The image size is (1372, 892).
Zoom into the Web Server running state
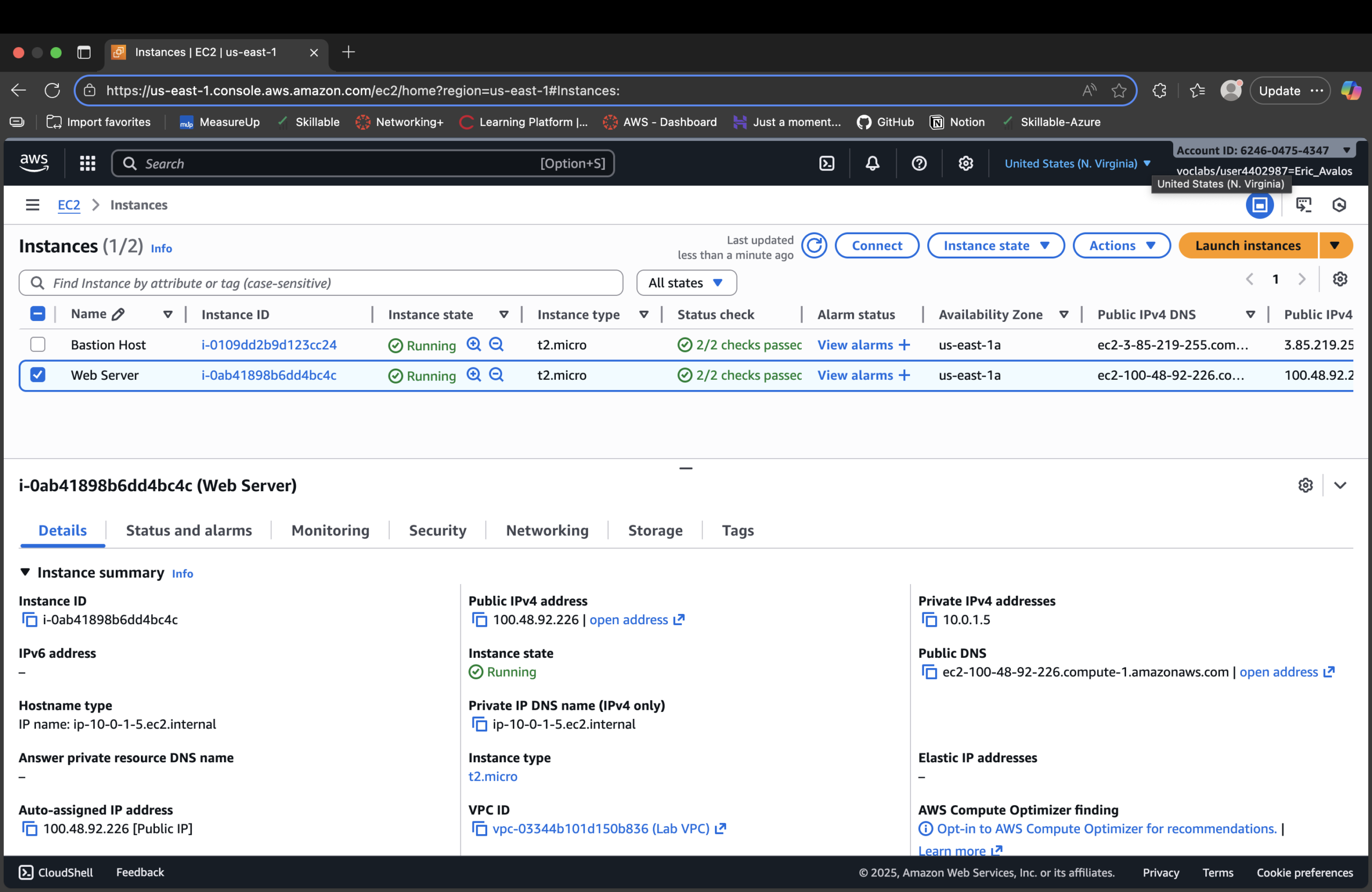473,374
